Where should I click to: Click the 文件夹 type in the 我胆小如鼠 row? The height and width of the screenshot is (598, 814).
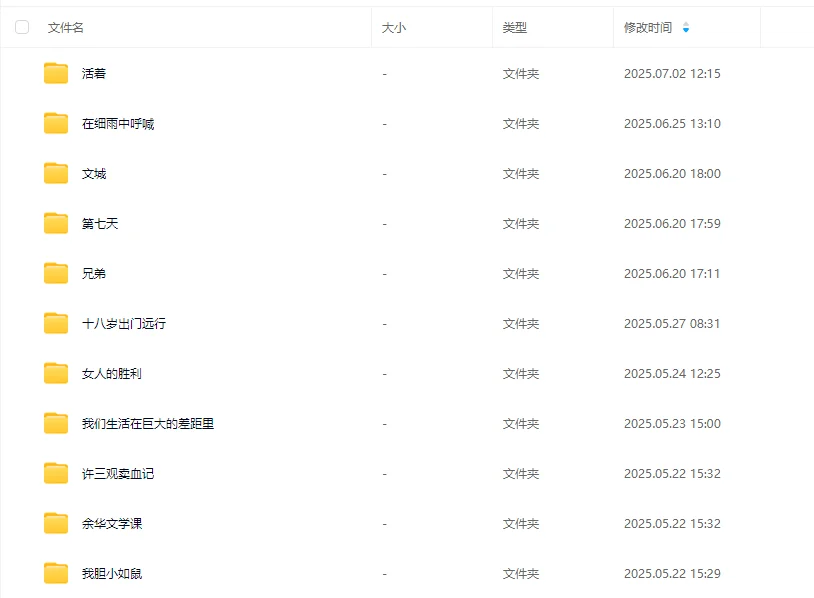point(521,574)
